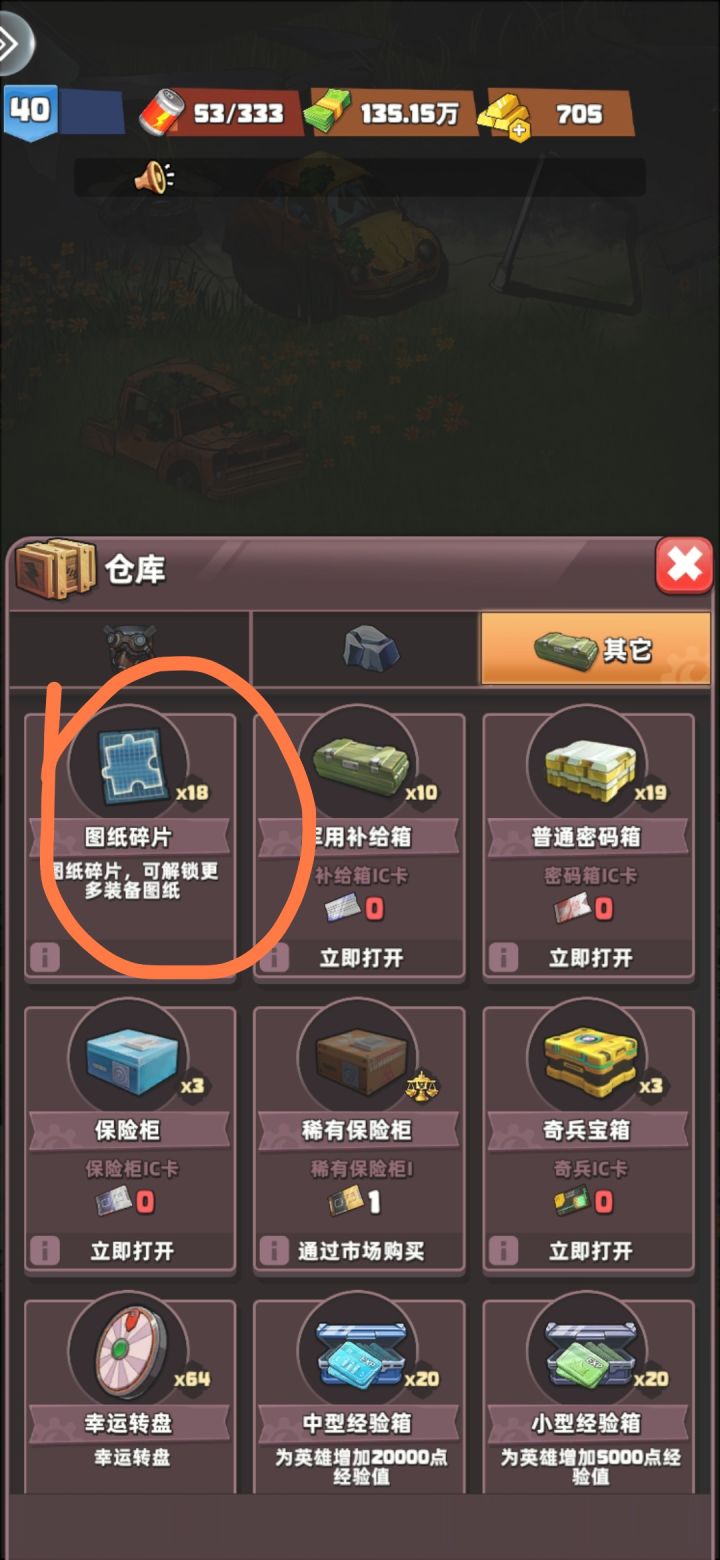Click 立即打开 under 军用补给箱
This screenshot has height=1560, width=720.
pyautogui.click(x=361, y=958)
